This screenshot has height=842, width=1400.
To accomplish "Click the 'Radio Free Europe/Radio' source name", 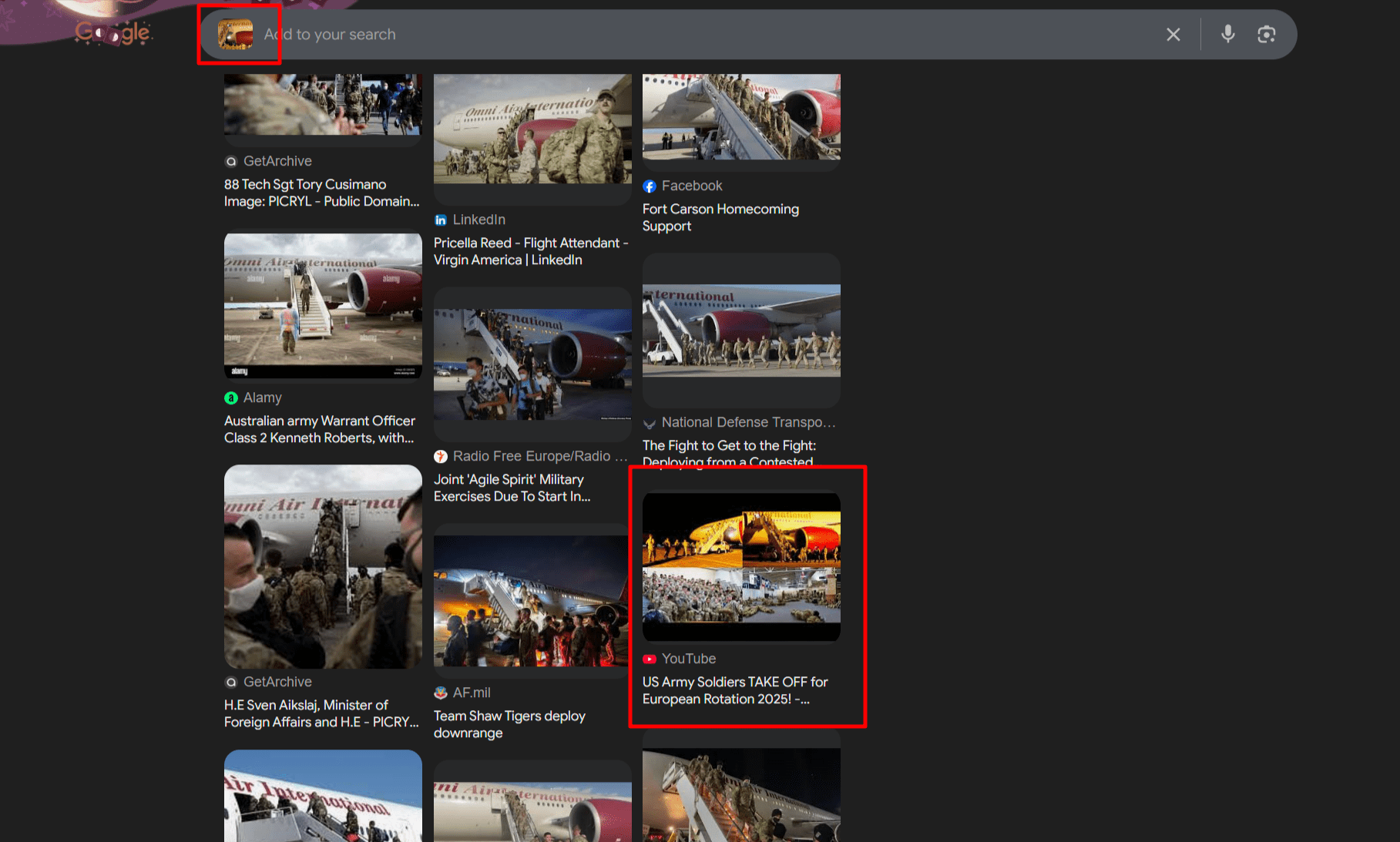I will 540,456.
